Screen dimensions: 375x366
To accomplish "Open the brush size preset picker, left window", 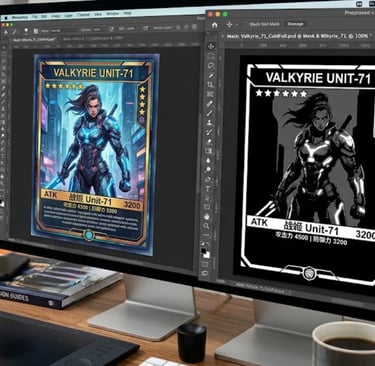I will pyautogui.click(x=26, y=31).
